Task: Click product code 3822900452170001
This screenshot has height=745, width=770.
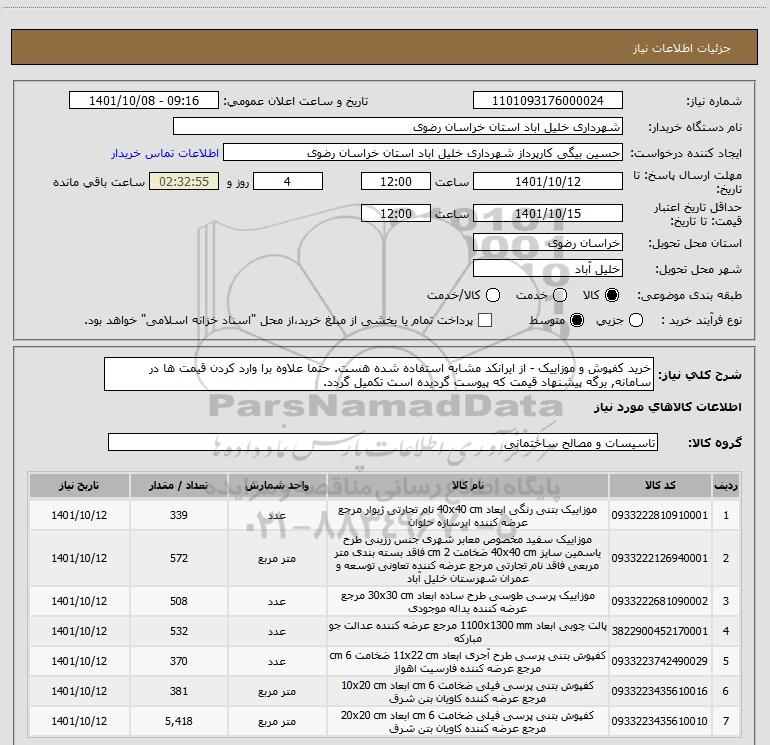Action: point(660,631)
